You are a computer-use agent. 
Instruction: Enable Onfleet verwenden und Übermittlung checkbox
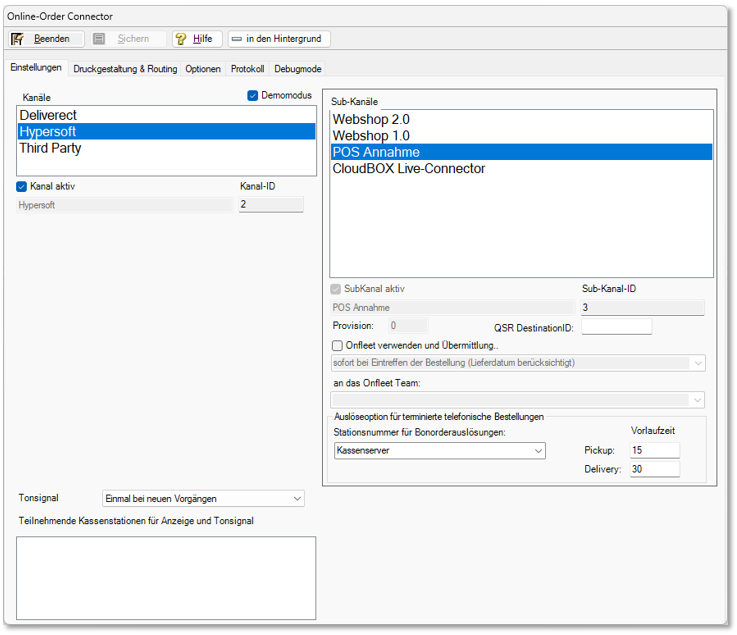pos(337,345)
